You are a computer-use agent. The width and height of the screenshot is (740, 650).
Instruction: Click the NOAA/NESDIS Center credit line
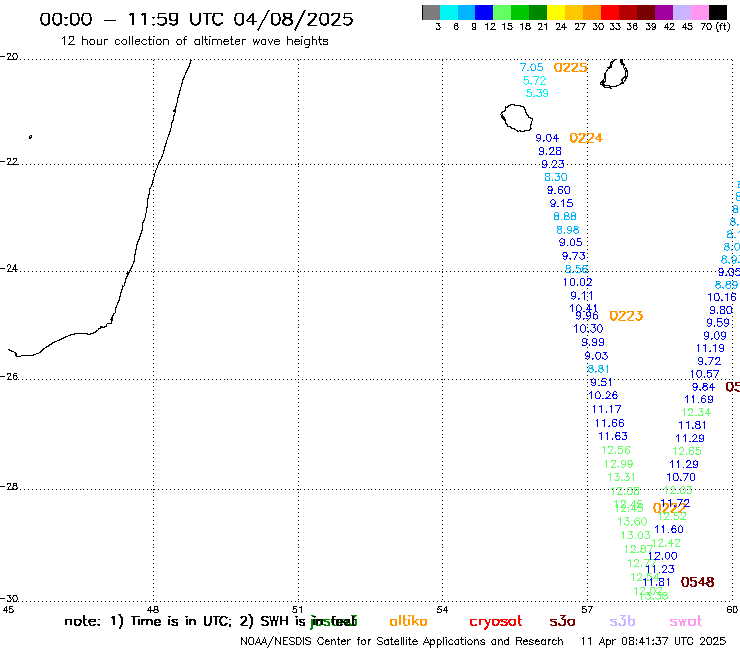[402, 642]
